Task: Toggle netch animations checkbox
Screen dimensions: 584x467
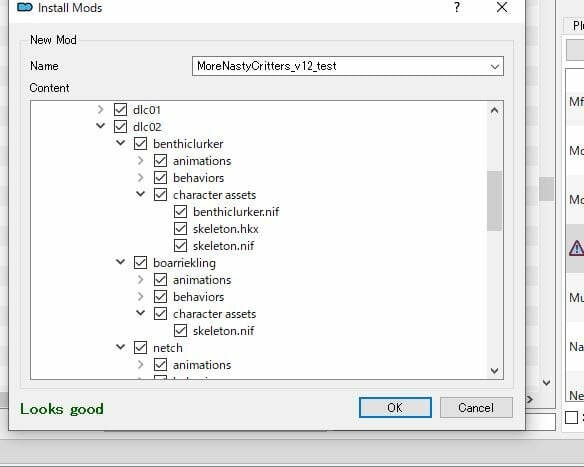Action: pyautogui.click(x=161, y=365)
